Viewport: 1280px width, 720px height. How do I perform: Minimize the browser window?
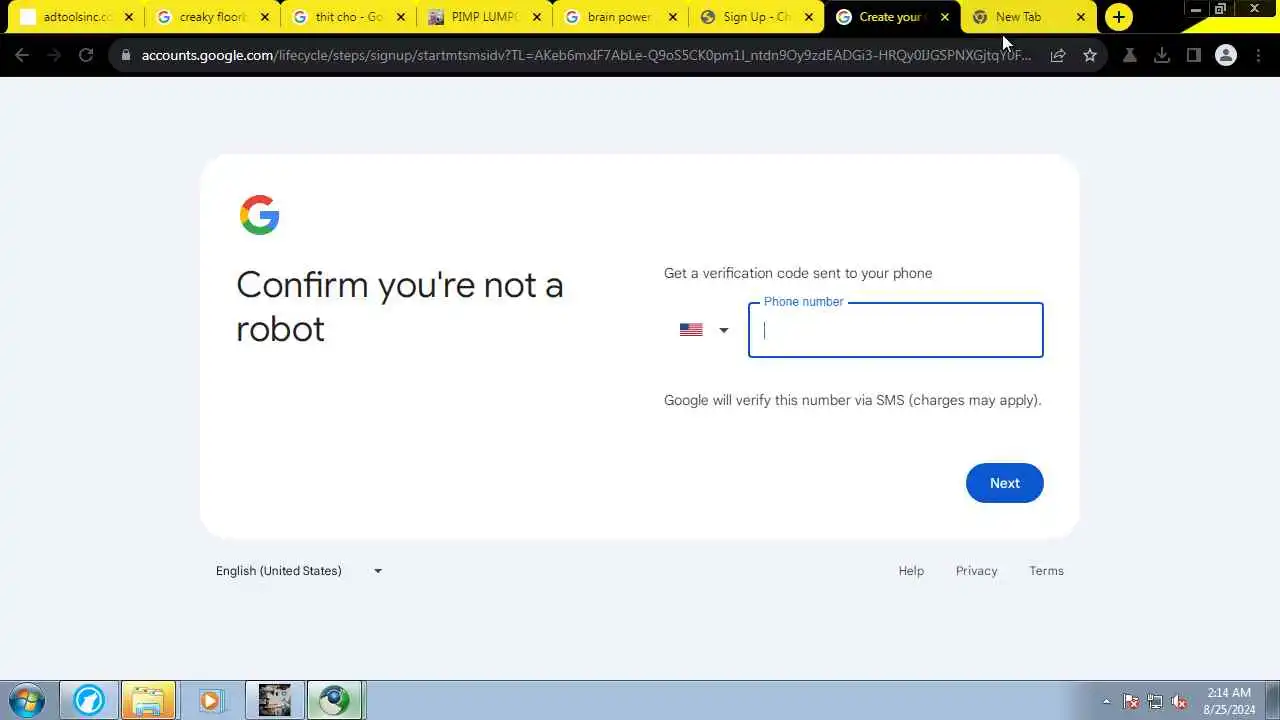1195,9
